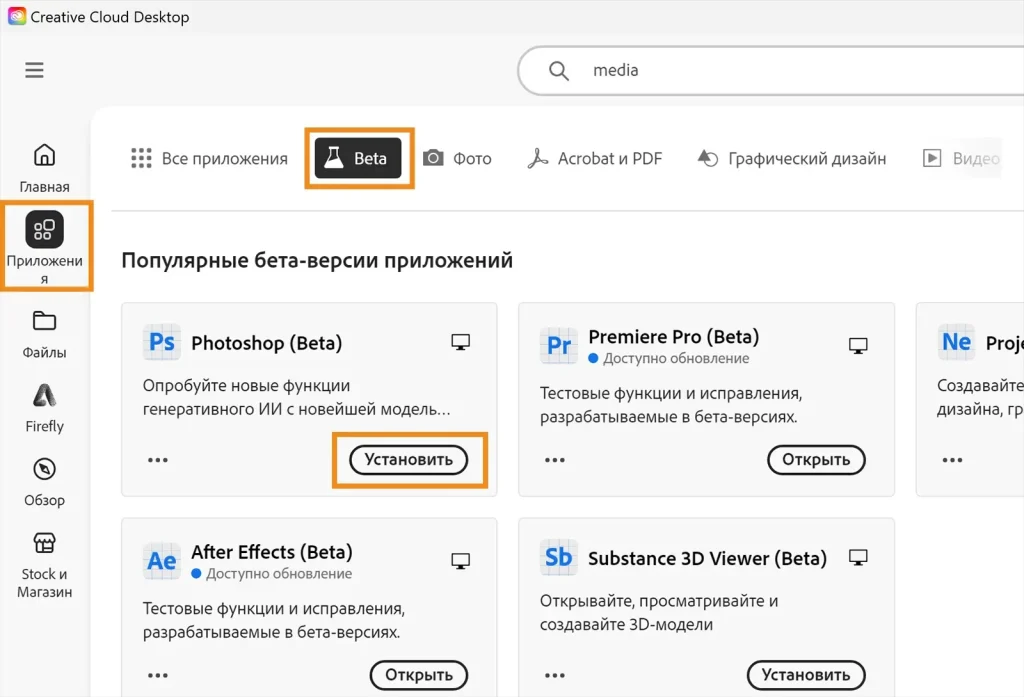
Task: Open Premiere Pro (Beta) more options menu
Action: pyautogui.click(x=555, y=460)
